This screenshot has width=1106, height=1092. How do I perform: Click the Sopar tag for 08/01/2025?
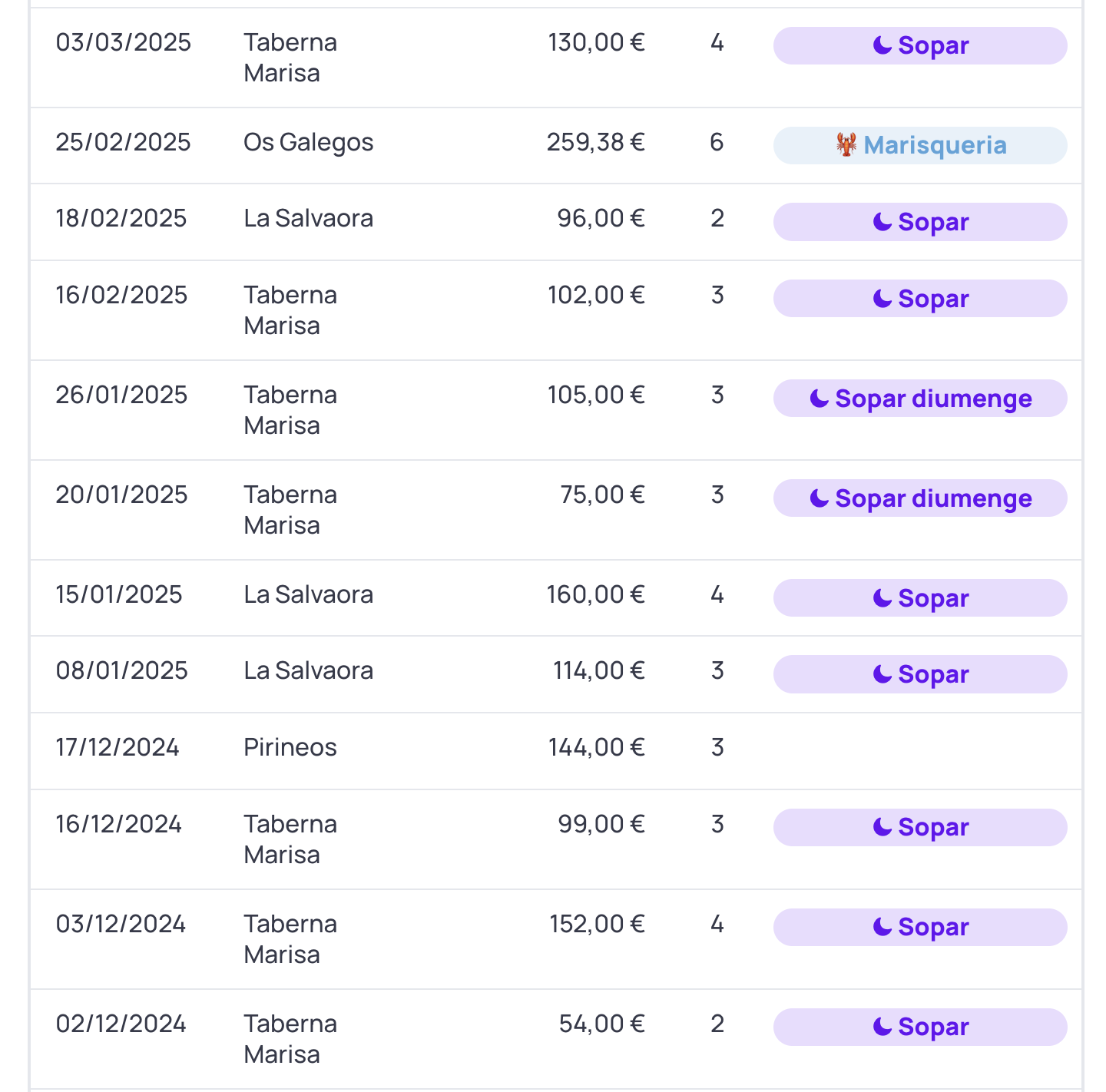point(920,674)
